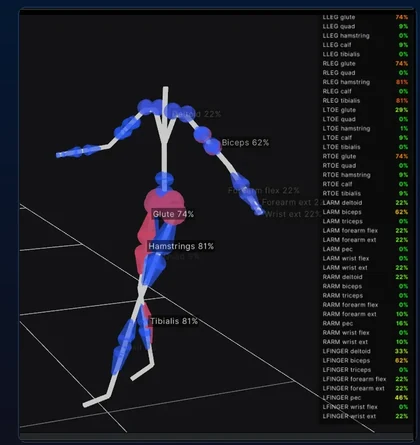The height and width of the screenshot is (445, 420).
Task: Pick the RLEG calf entry
Action: (365, 91)
